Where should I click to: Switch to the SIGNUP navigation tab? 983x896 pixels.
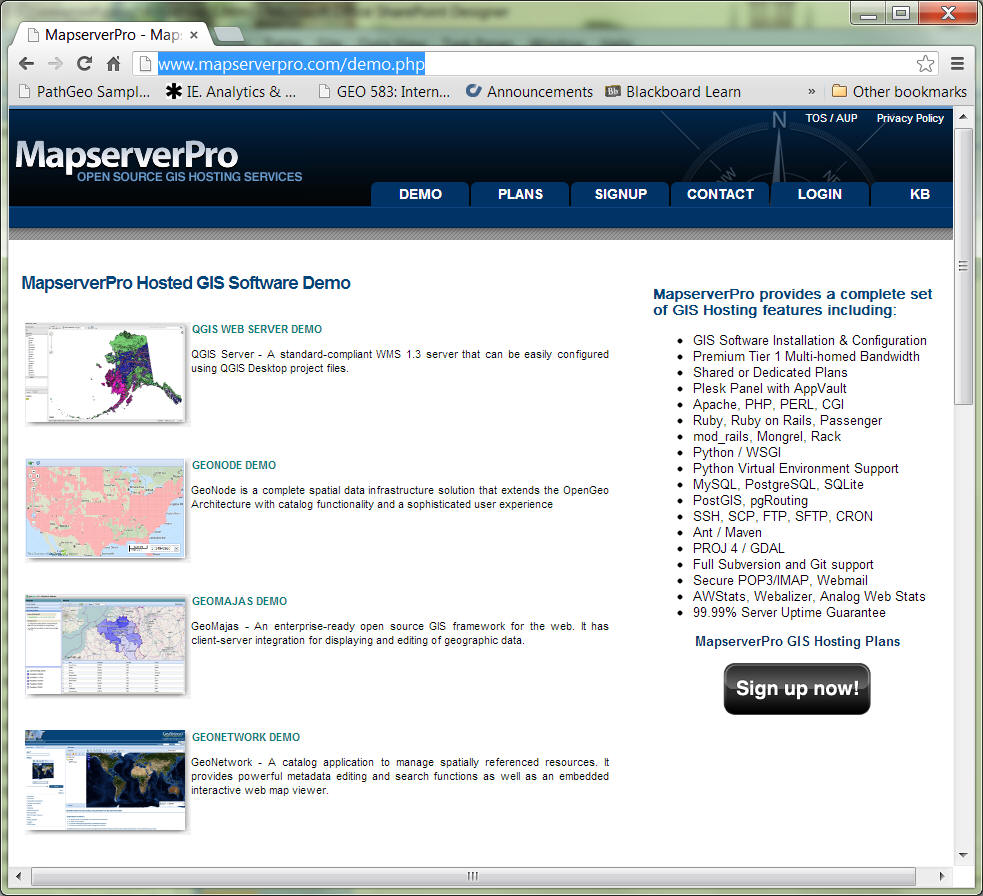621,194
